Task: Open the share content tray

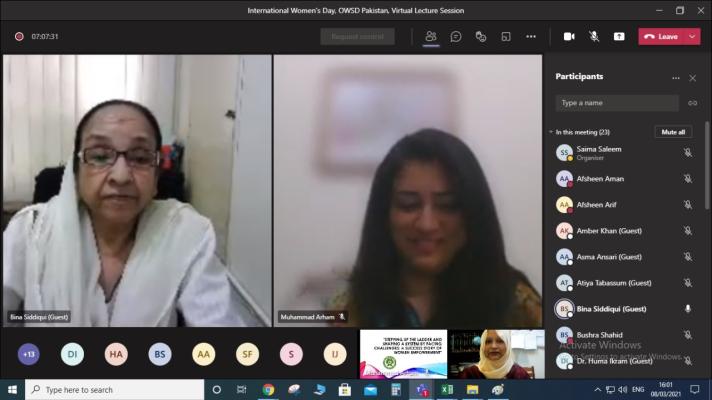Action: click(619, 36)
